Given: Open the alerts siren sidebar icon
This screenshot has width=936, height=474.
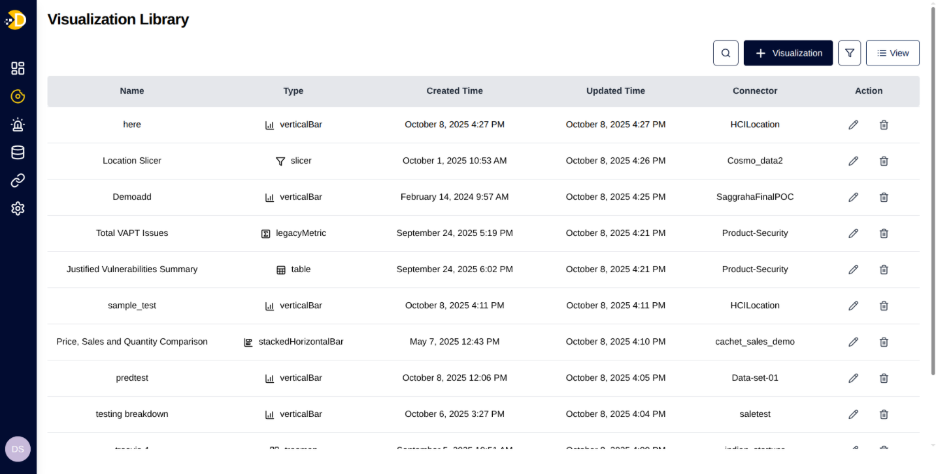Looking at the screenshot, I should pos(17,125).
